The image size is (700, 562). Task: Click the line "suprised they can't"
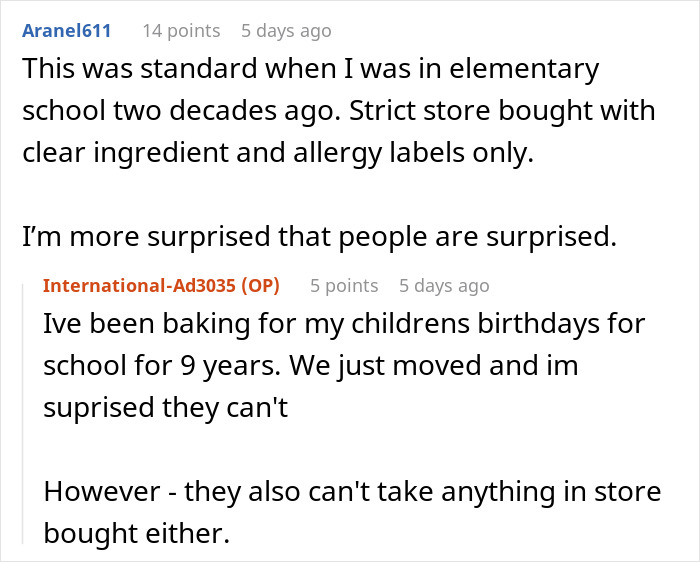(x=165, y=408)
